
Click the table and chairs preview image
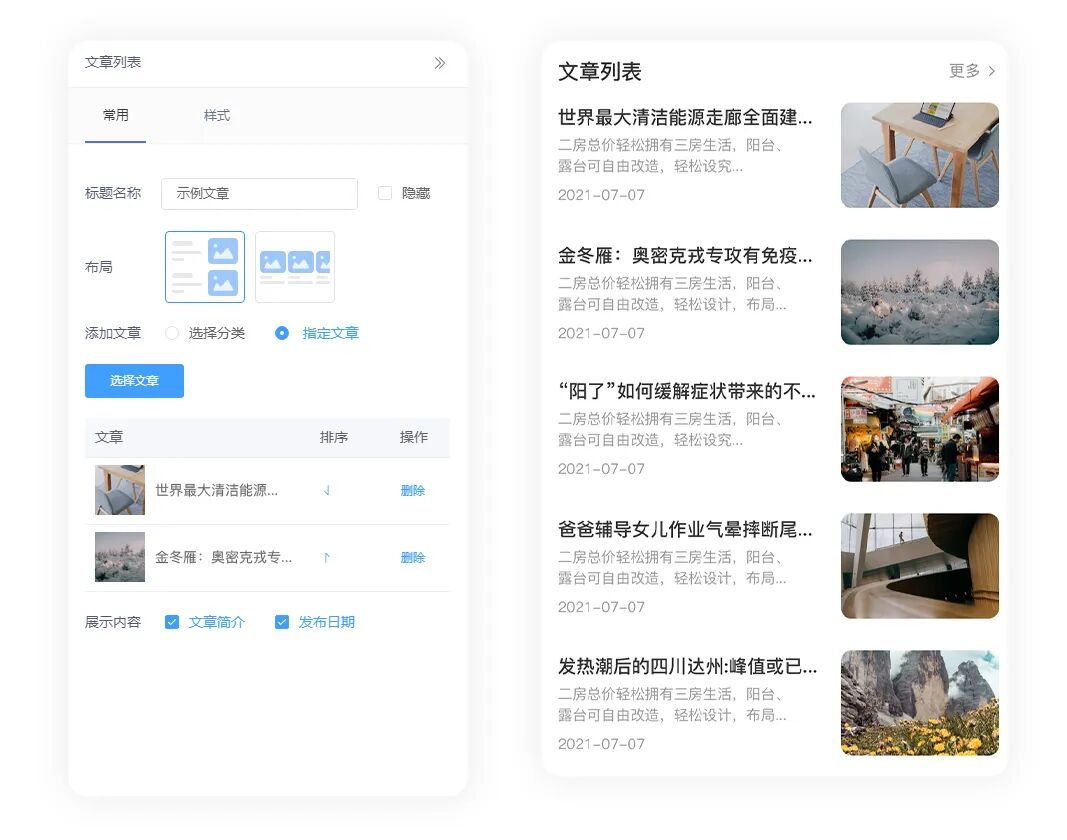coord(920,155)
